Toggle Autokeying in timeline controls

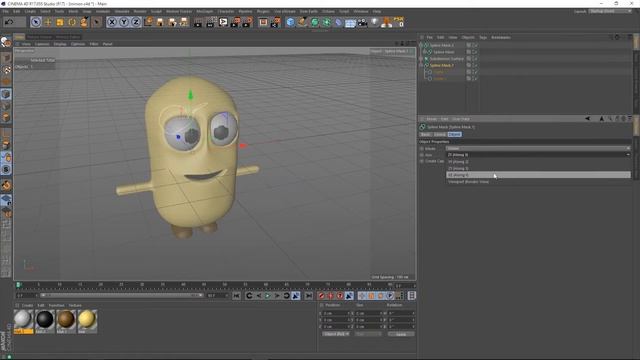click(331, 296)
